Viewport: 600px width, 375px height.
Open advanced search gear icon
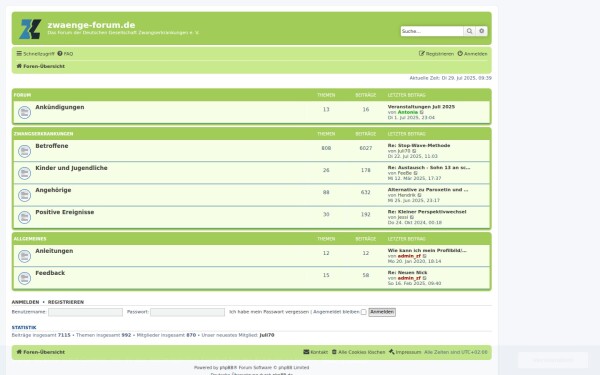click(481, 31)
